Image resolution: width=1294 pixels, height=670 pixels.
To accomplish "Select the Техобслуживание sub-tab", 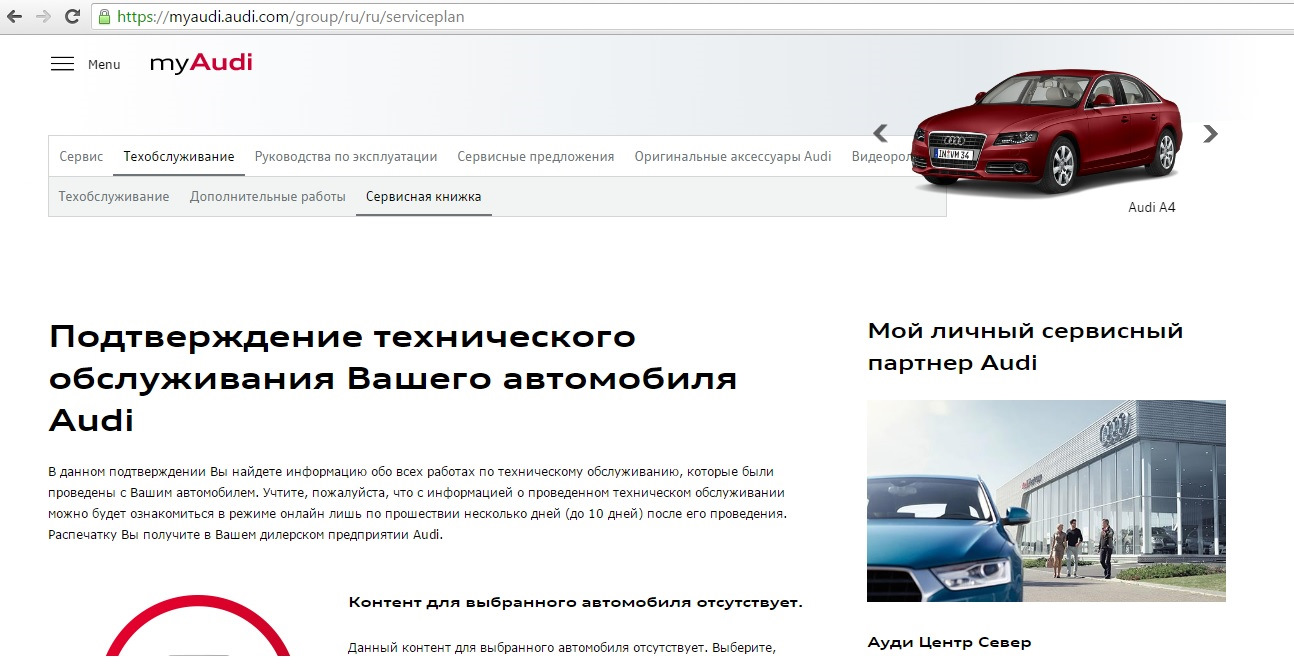I will [x=114, y=197].
